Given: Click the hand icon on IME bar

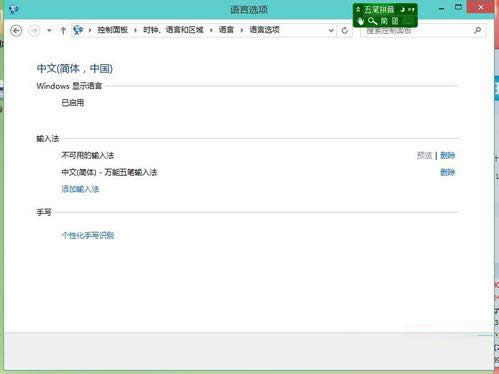Looking at the screenshot, I should tap(360, 21).
